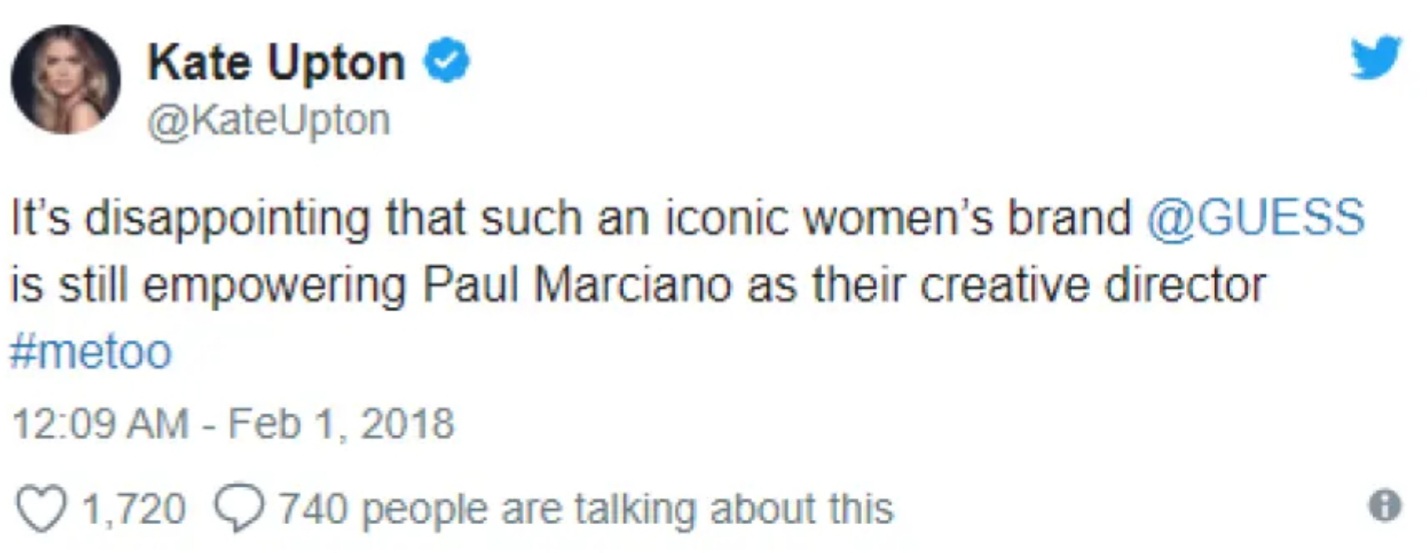Click the 1,720 likes count
This screenshot has width=1427, height=553.
(133, 509)
